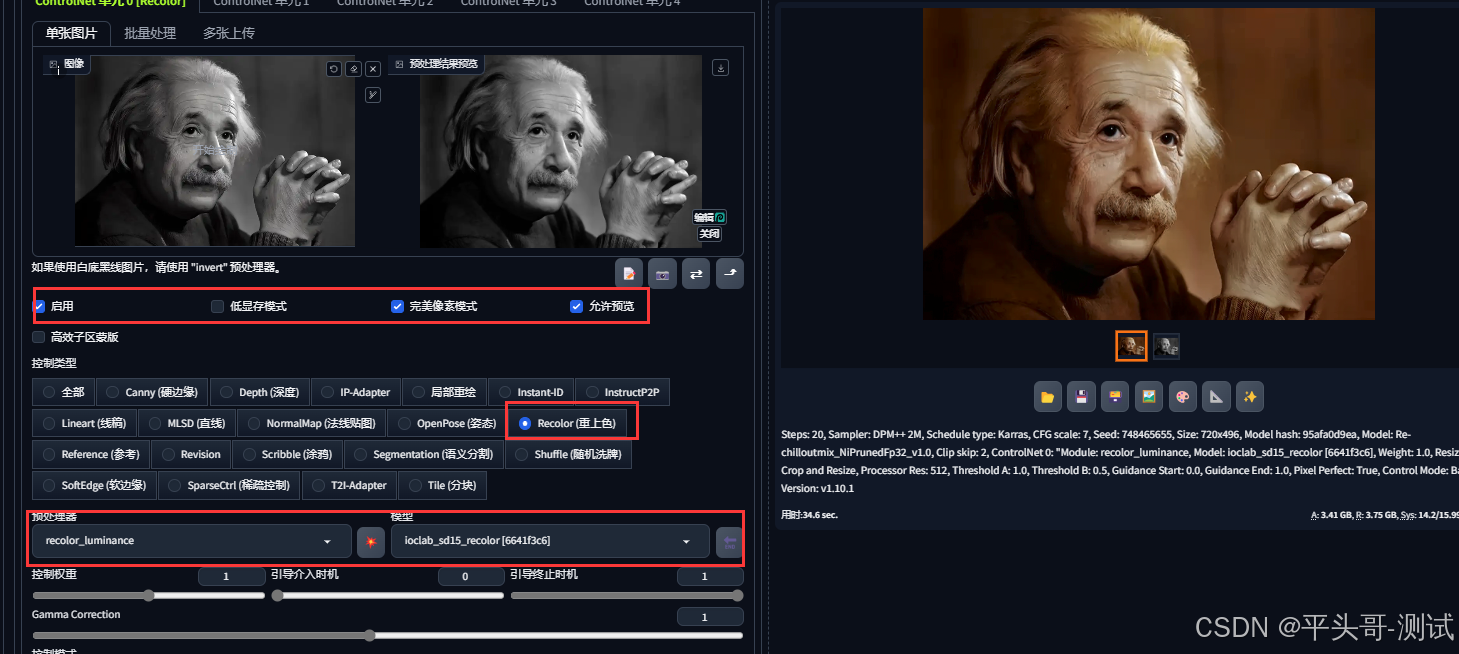Run preprocessor with the explosion icon
The height and width of the screenshot is (654, 1459).
(371, 541)
